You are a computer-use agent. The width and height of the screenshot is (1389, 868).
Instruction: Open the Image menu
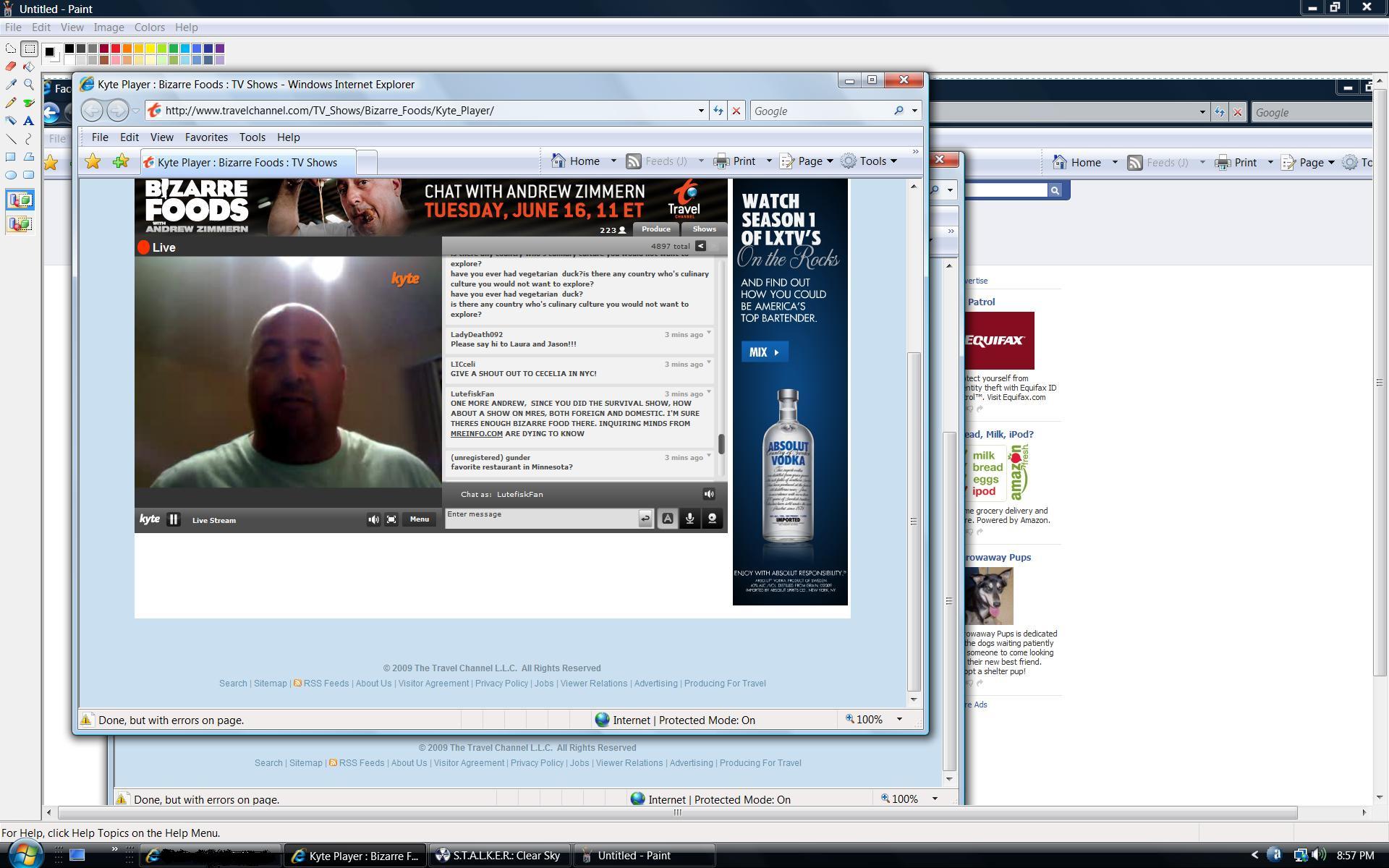[x=109, y=27]
